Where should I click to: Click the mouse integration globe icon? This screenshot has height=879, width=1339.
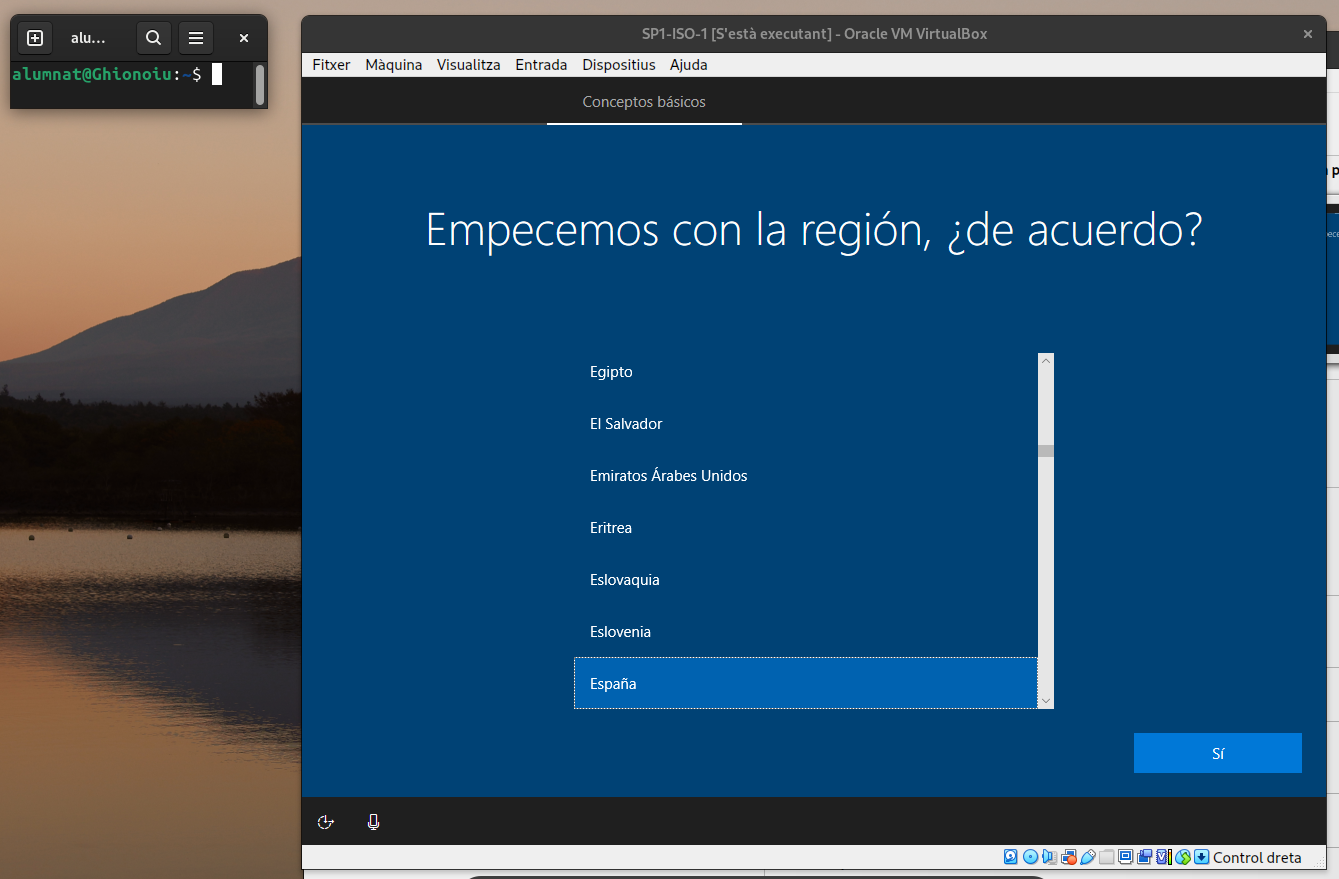click(x=1183, y=857)
